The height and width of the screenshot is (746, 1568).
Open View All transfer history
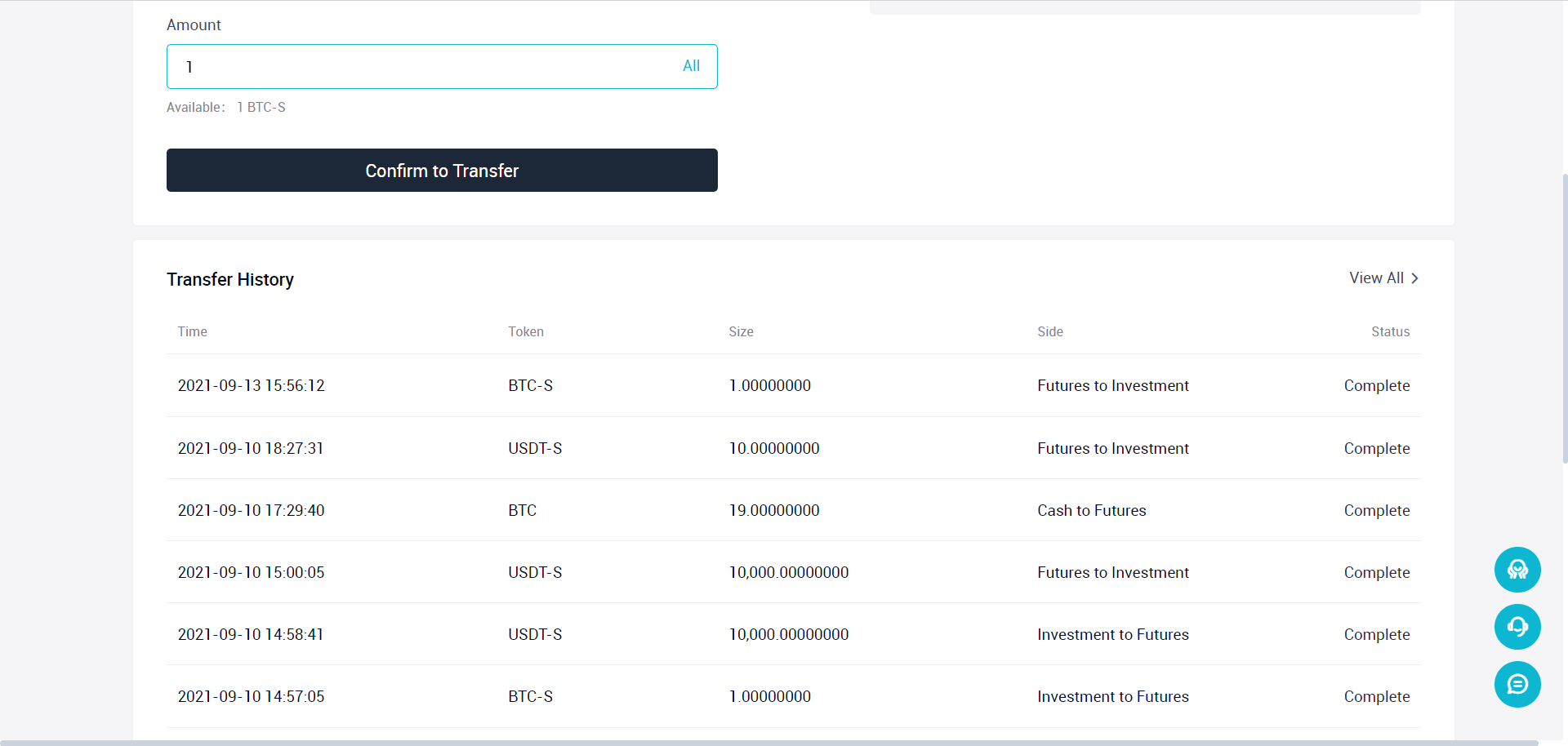(x=1376, y=278)
